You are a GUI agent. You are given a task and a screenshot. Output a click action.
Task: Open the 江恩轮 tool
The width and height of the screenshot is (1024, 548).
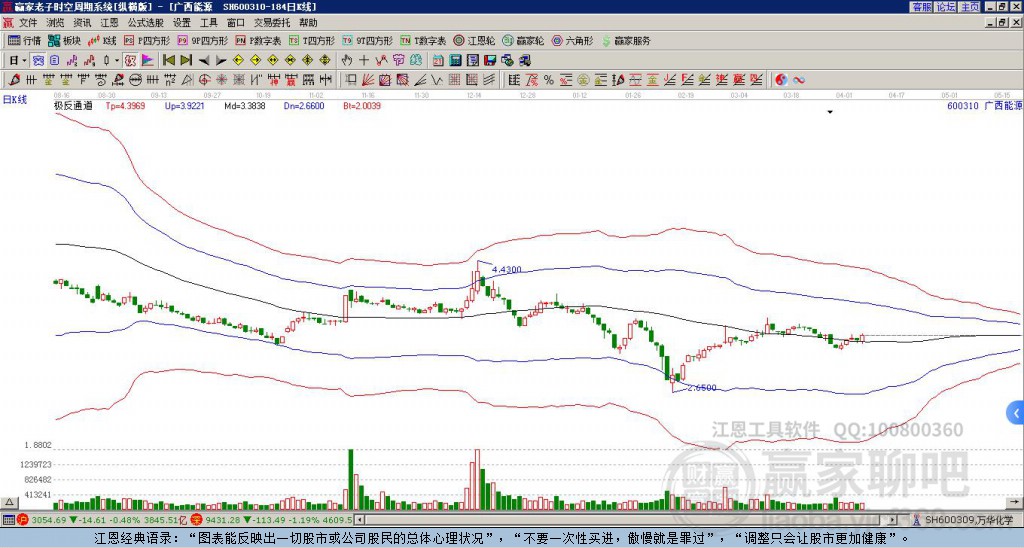473,40
